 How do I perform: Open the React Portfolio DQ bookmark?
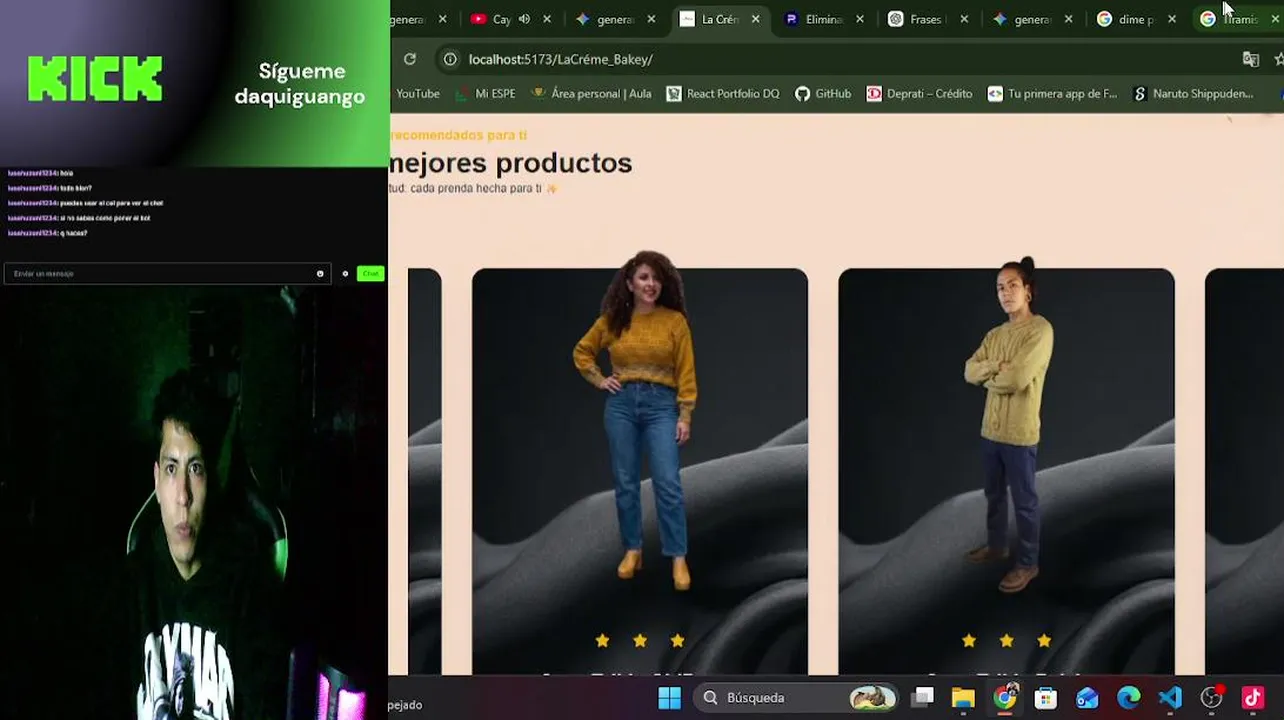pyautogui.click(x=723, y=94)
